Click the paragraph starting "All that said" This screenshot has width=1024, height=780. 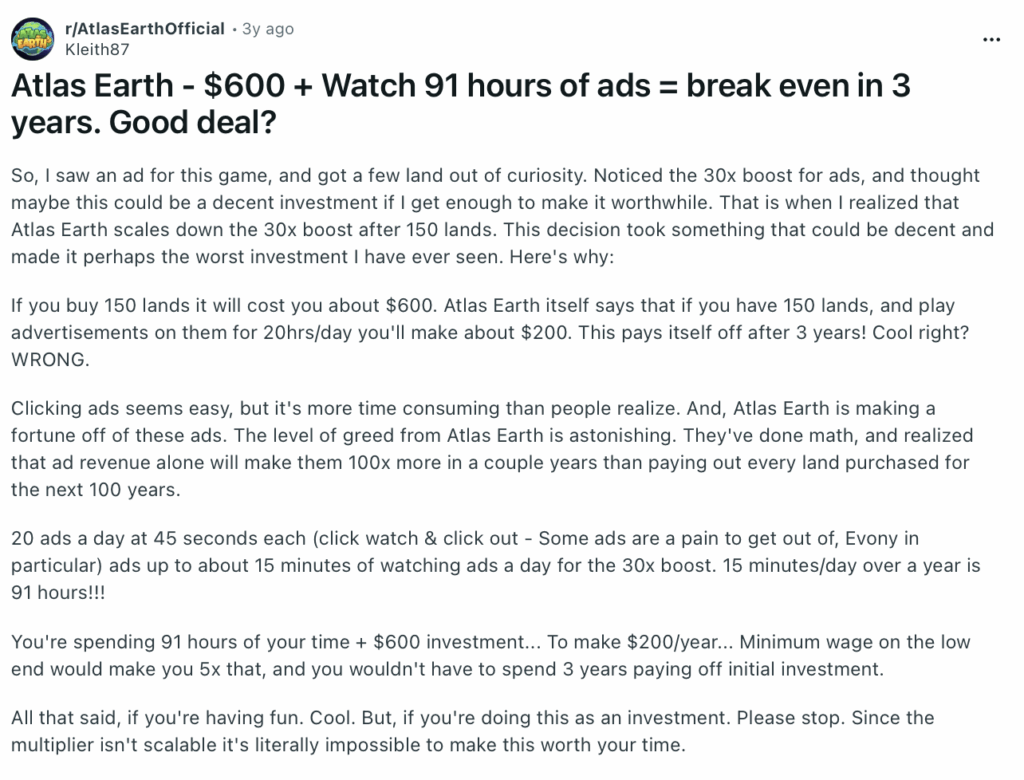(x=490, y=732)
